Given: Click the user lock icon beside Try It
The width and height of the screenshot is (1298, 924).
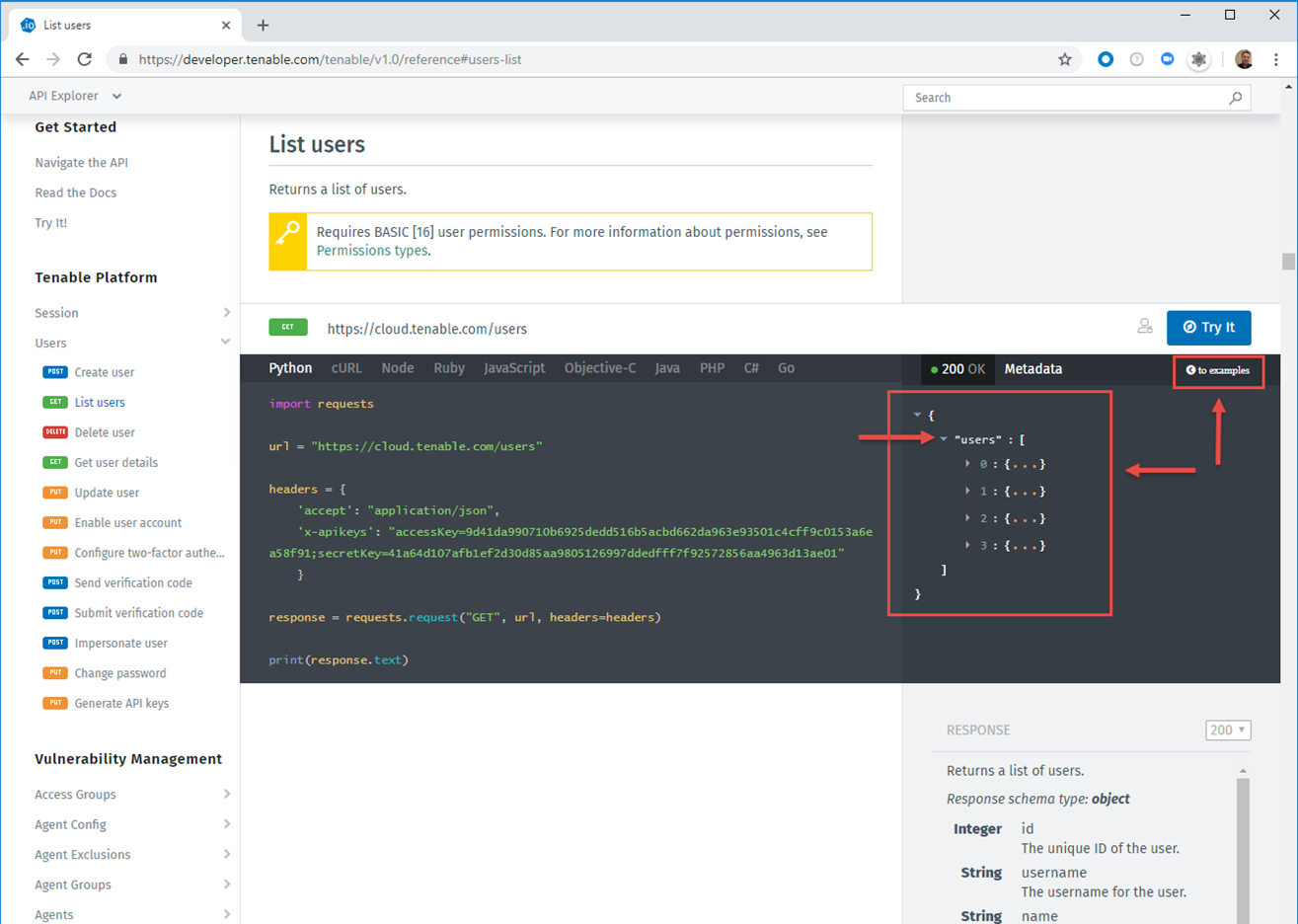Looking at the screenshot, I should click(x=1144, y=326).
